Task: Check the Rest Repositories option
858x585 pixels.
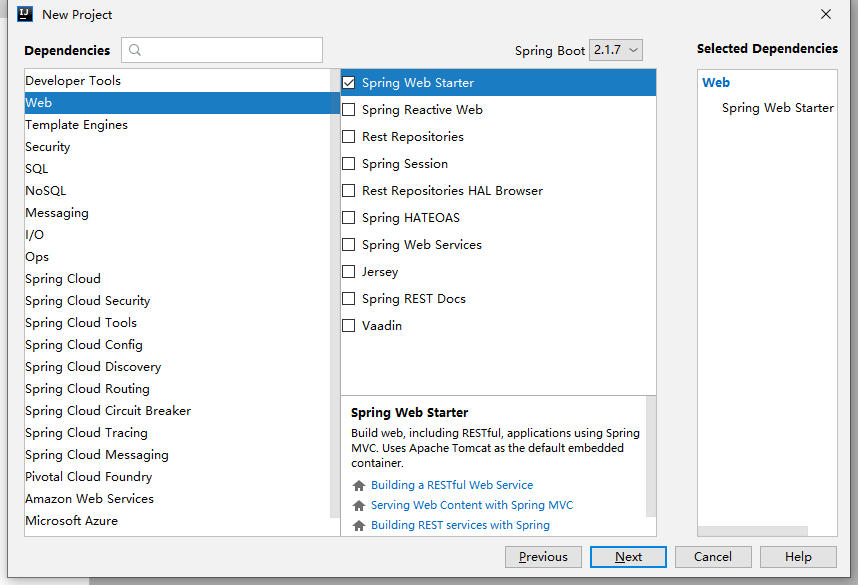Action: point(349,136)
